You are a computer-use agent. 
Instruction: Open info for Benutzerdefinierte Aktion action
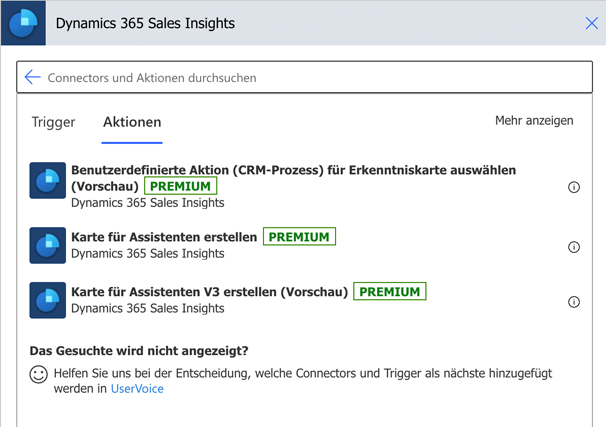click(574, 187)
